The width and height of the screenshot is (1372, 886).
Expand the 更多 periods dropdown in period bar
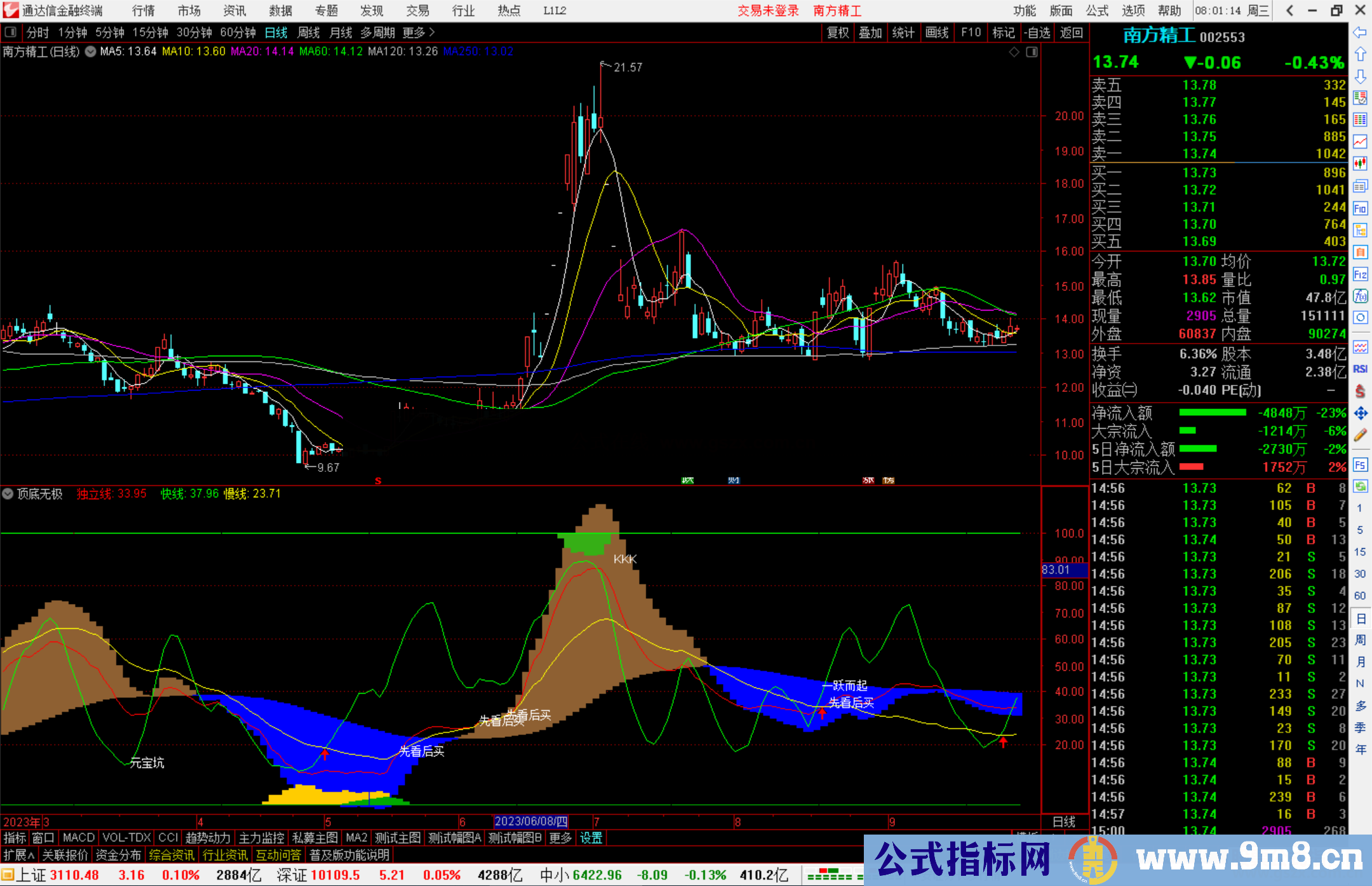(419, 32)
